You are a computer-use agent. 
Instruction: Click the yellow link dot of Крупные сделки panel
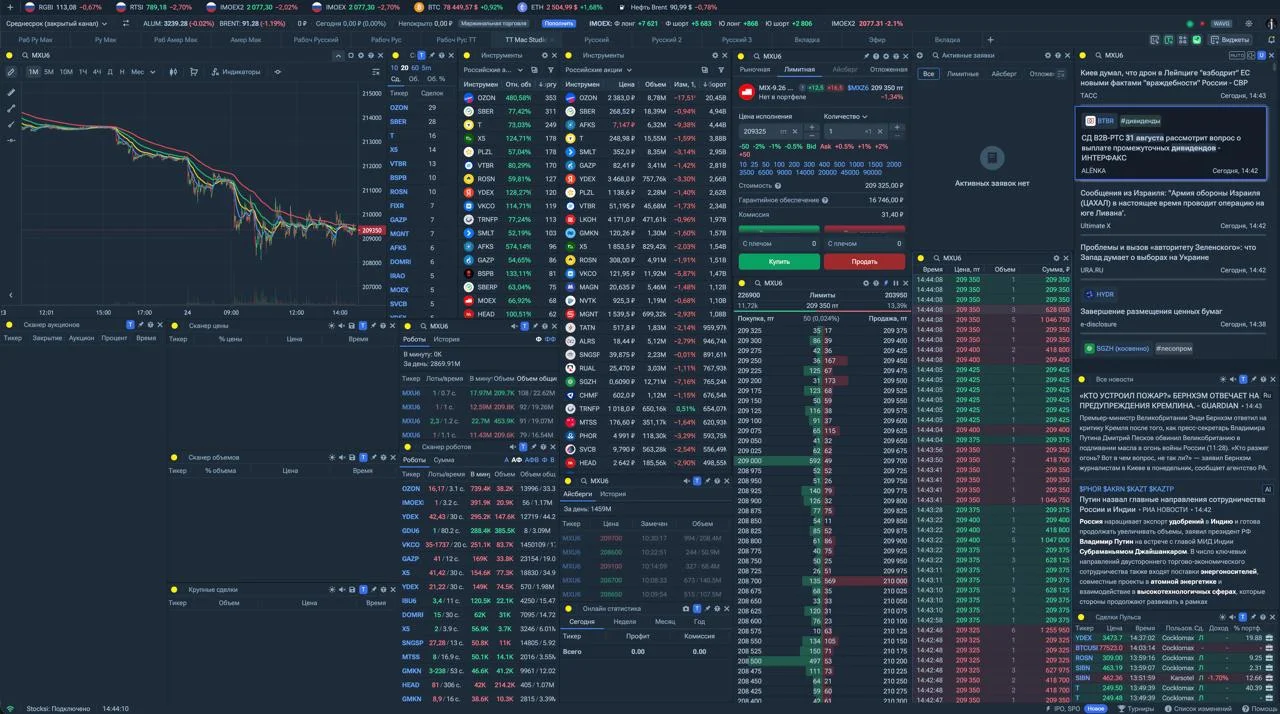point(174,590)
